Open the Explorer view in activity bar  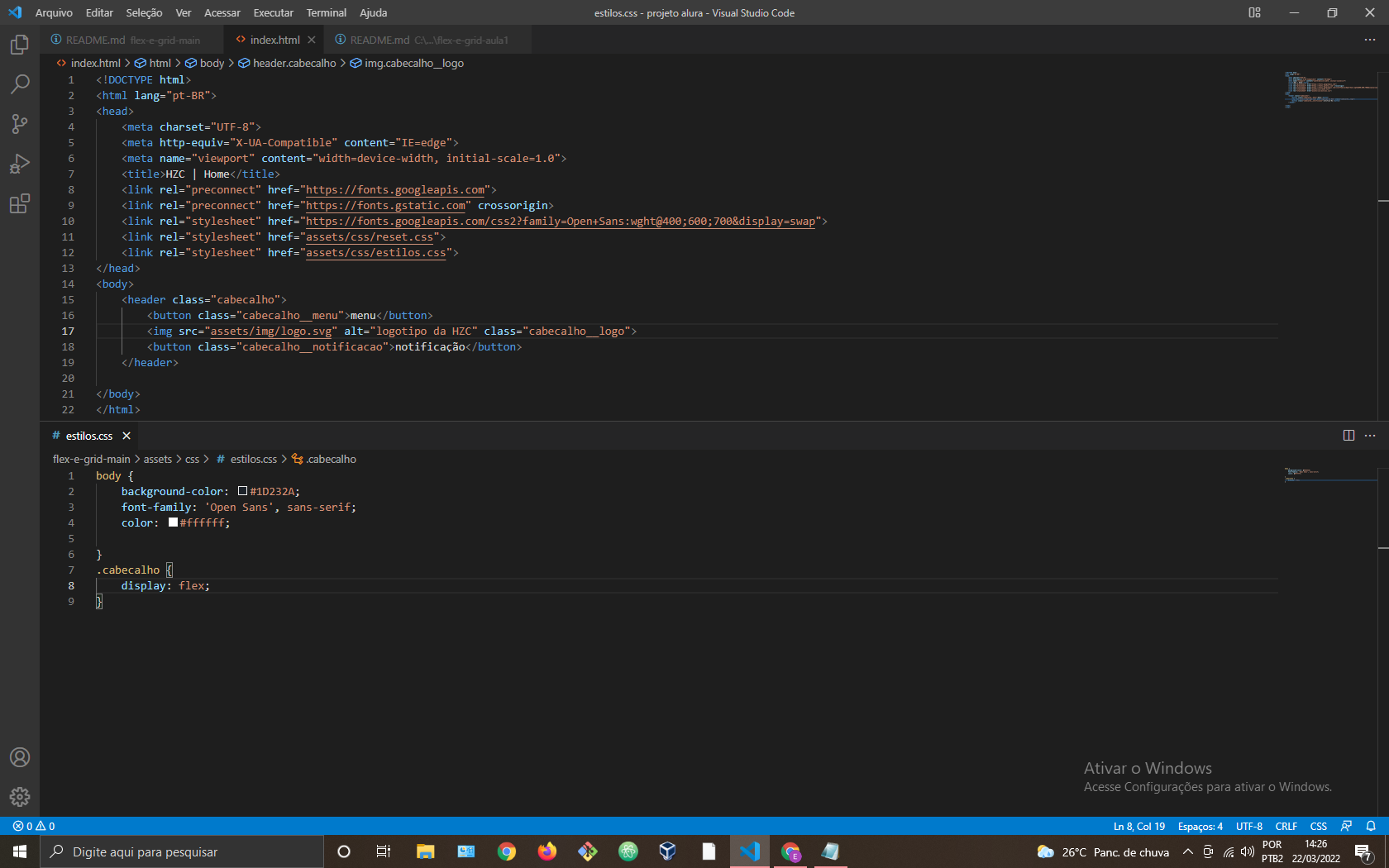point(20,45)
